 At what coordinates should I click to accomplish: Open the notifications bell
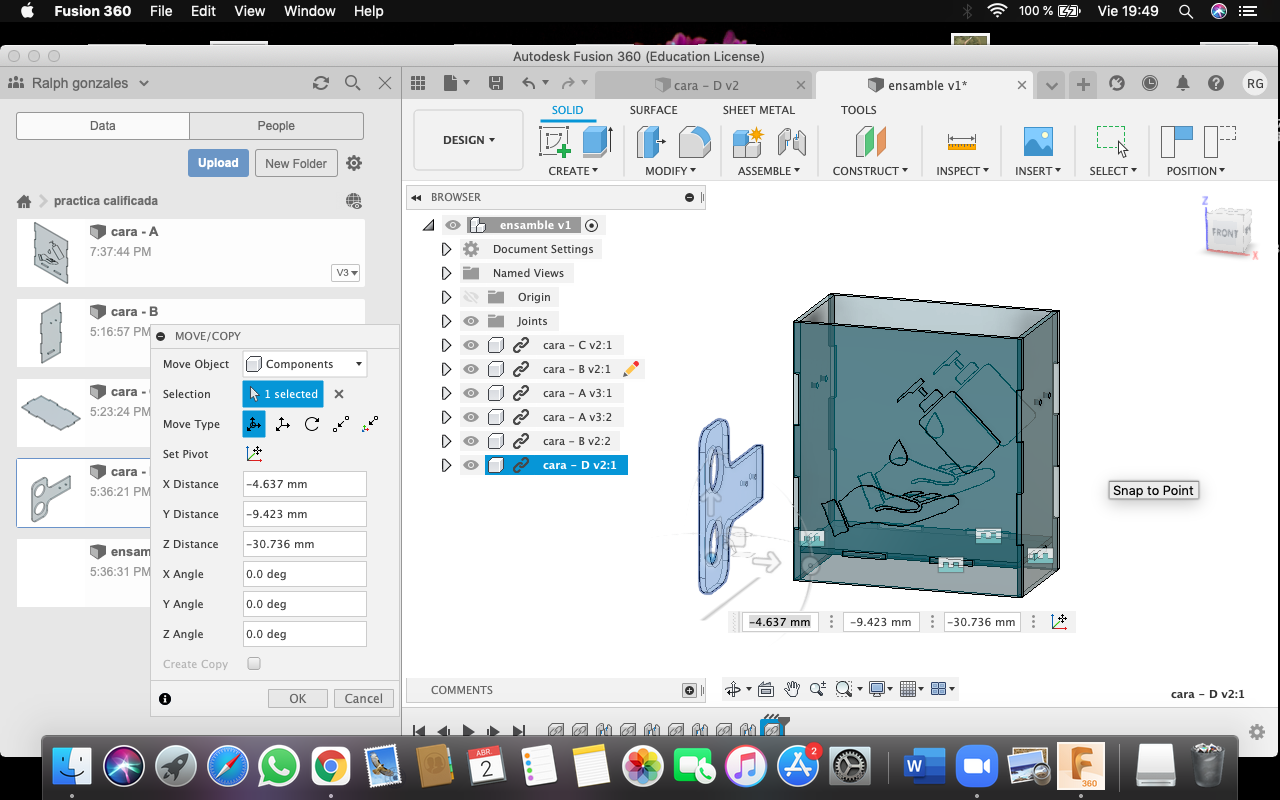(1183, 84)
